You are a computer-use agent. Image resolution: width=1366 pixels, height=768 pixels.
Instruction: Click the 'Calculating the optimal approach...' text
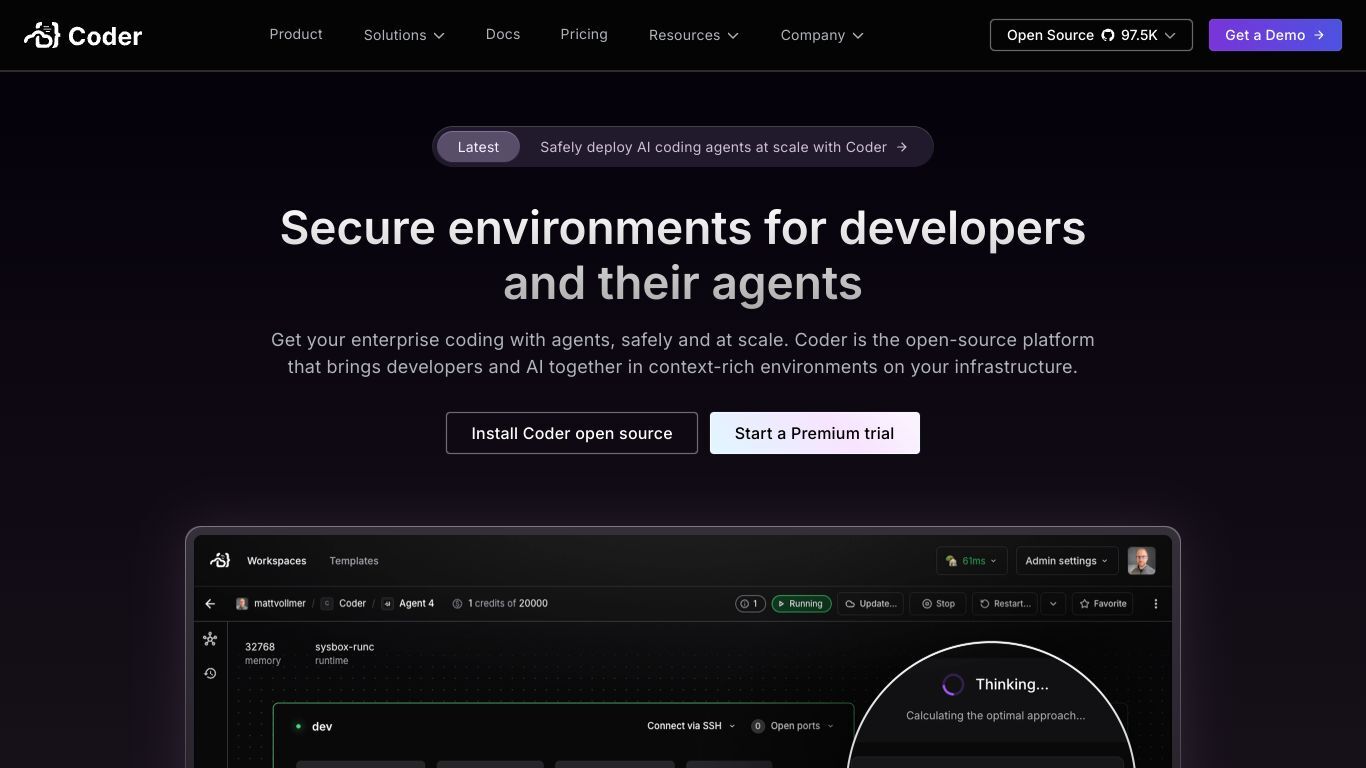[x=995, y=716]
